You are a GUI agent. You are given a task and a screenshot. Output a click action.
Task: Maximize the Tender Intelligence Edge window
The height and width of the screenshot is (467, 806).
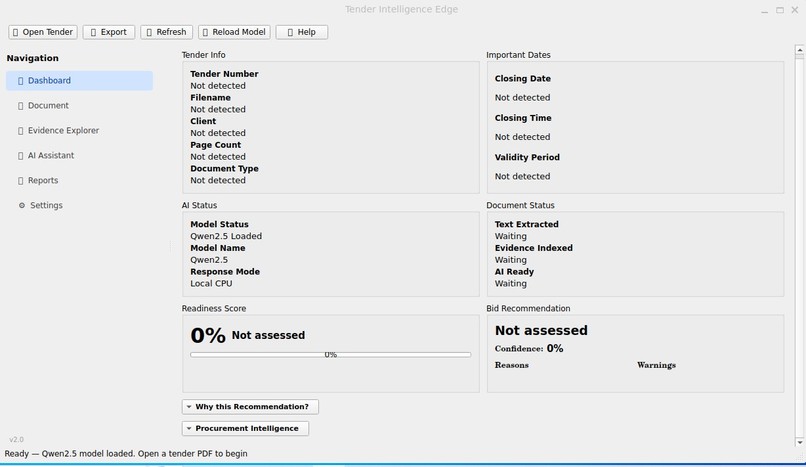click(780, 10)
